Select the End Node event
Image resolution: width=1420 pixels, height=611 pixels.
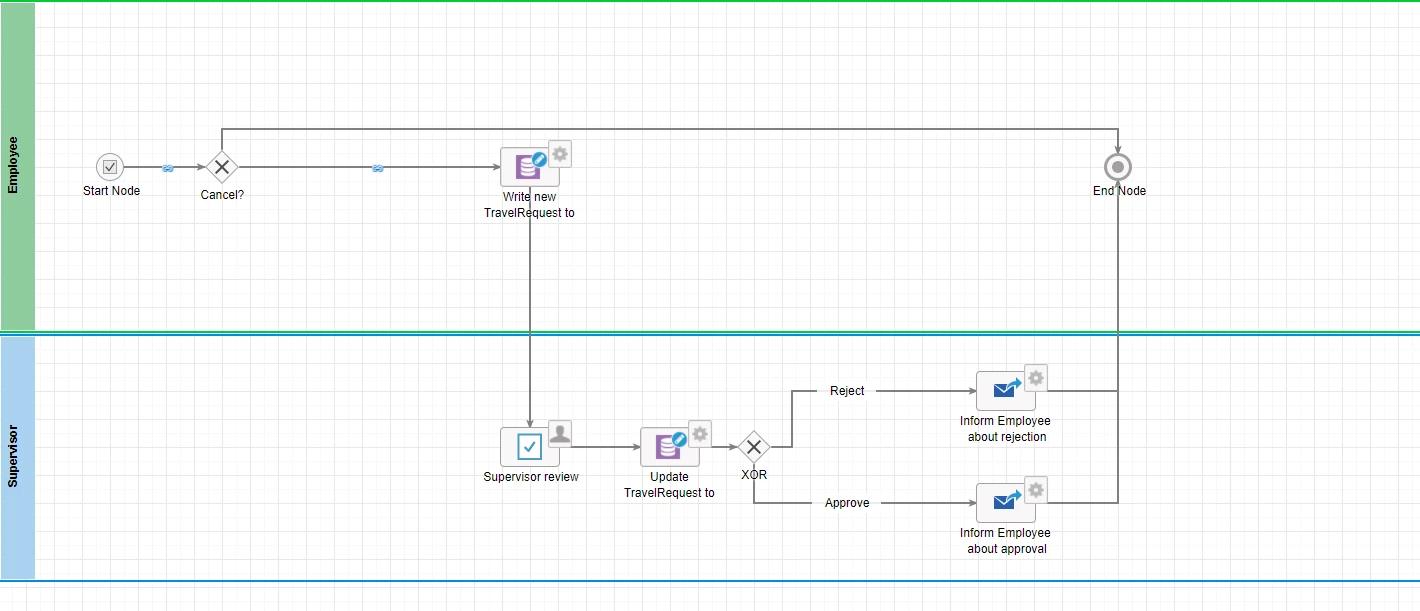click(x=1118, y=167)
